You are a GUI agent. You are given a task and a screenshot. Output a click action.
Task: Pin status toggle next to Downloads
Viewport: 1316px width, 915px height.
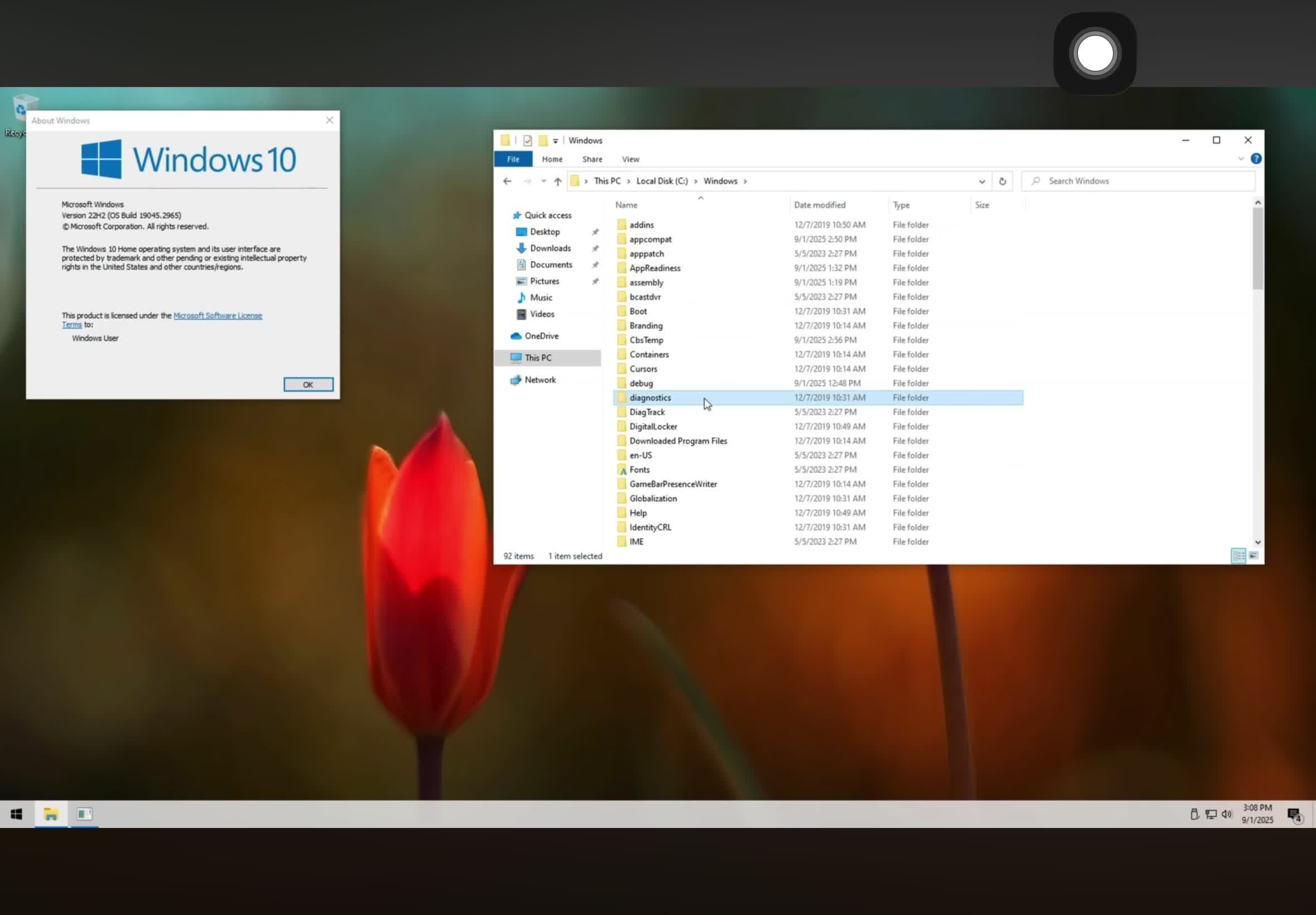point(596,248)
